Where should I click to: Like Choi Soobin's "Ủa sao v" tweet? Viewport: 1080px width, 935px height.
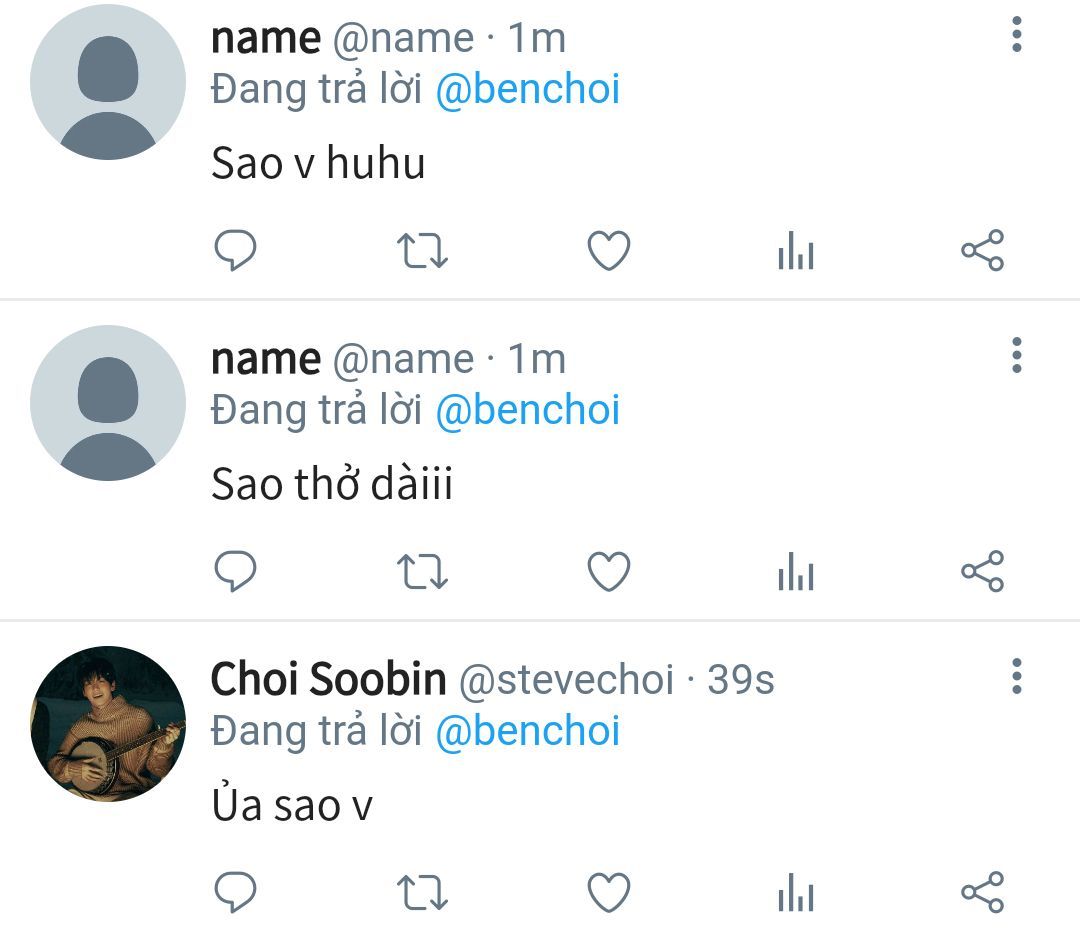pos(608,892)
